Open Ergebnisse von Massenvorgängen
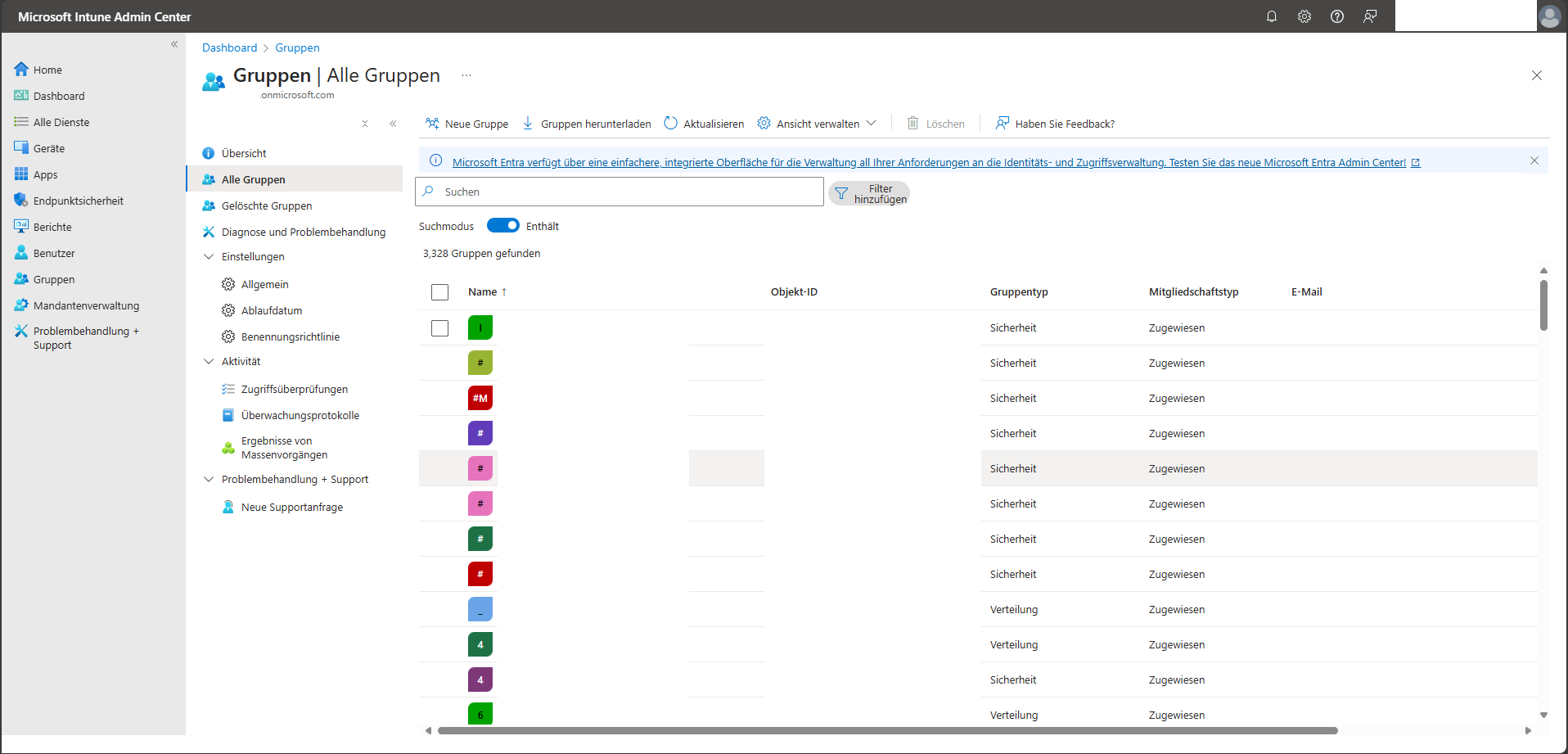This screenshot has height=754, width=1568. 285,448
